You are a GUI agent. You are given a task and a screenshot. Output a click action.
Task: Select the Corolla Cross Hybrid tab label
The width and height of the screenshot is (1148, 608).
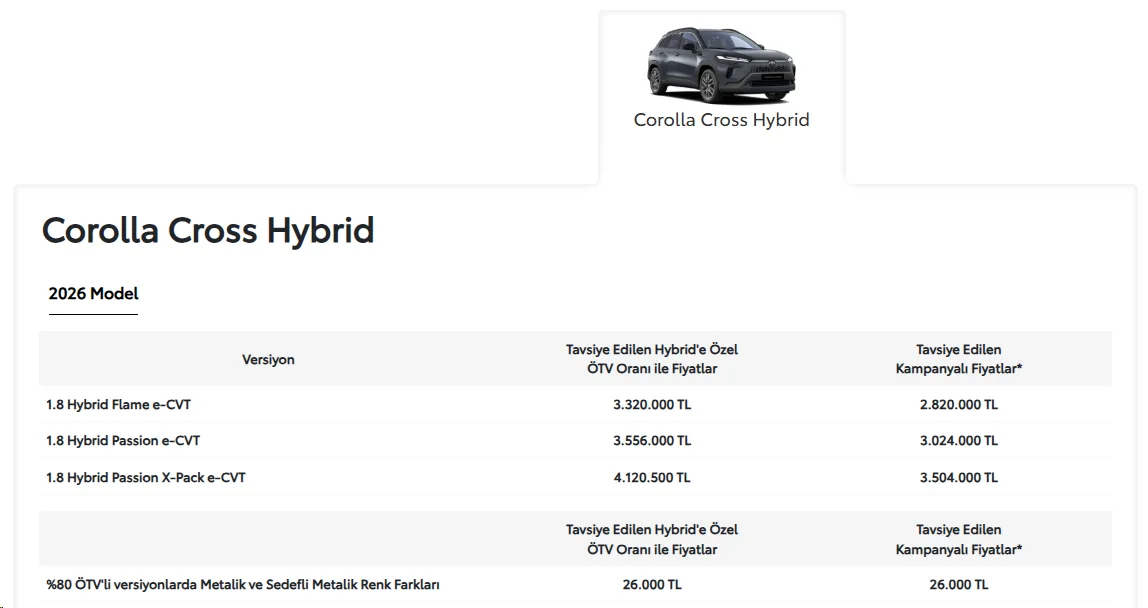coord(721,119)
